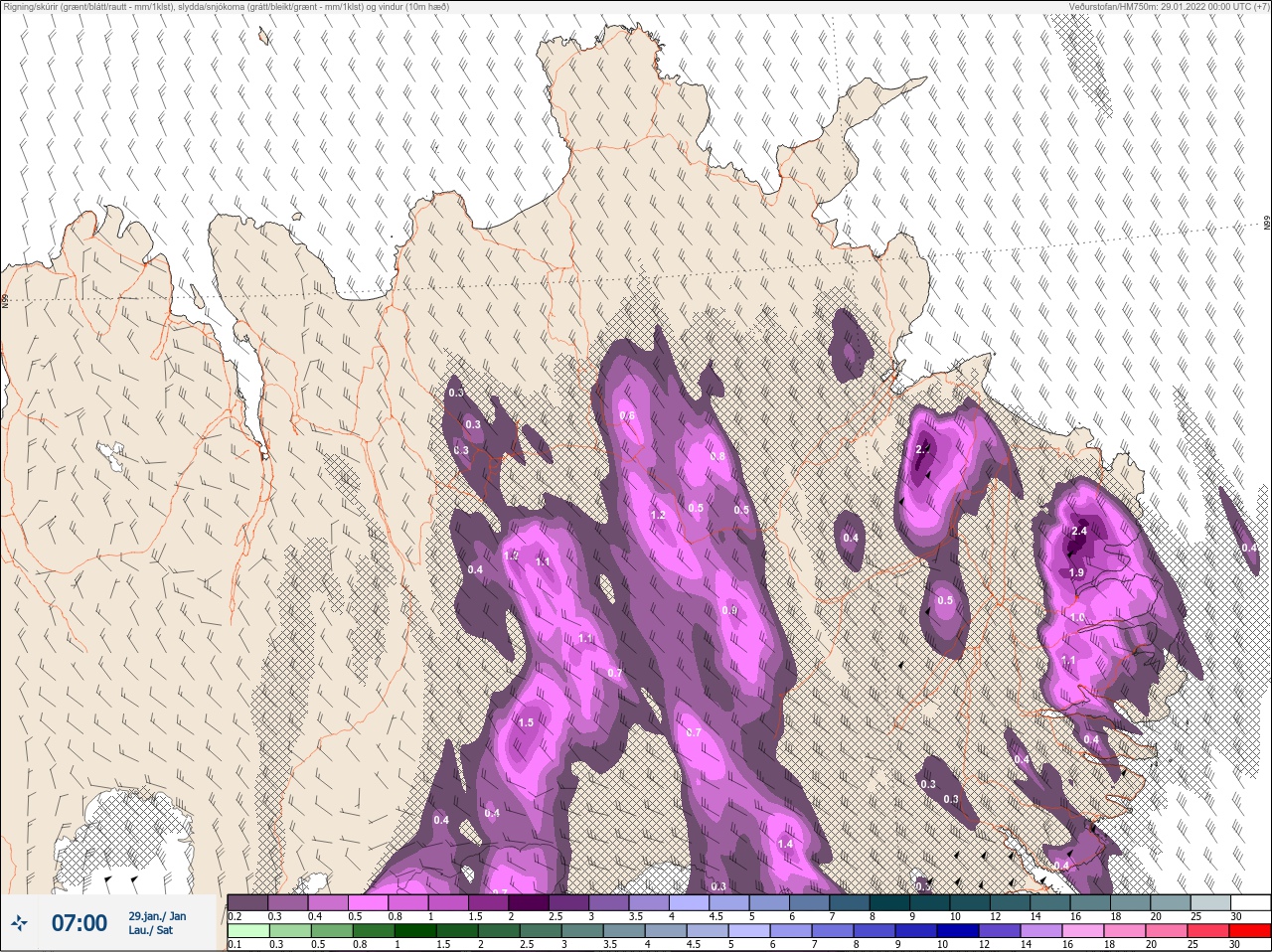Click the 1.5 precipitation value on the map

pyautogui.click(x=526, y=722)
